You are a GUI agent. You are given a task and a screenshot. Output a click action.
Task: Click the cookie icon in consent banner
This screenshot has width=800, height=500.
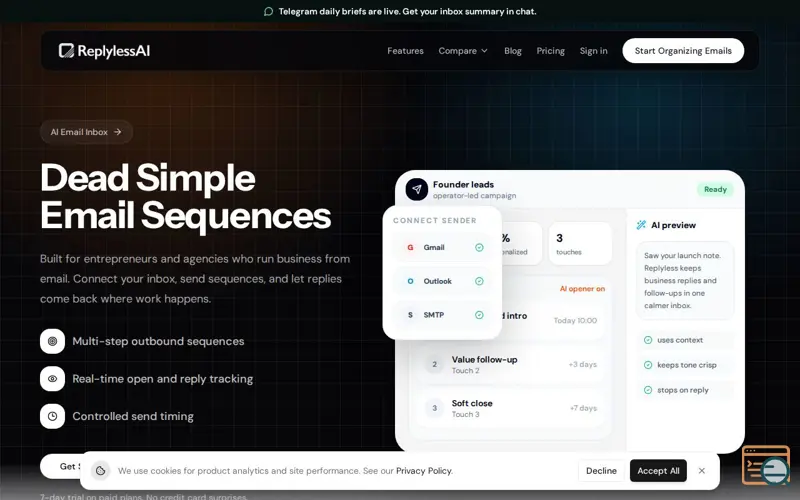(101, 470)
